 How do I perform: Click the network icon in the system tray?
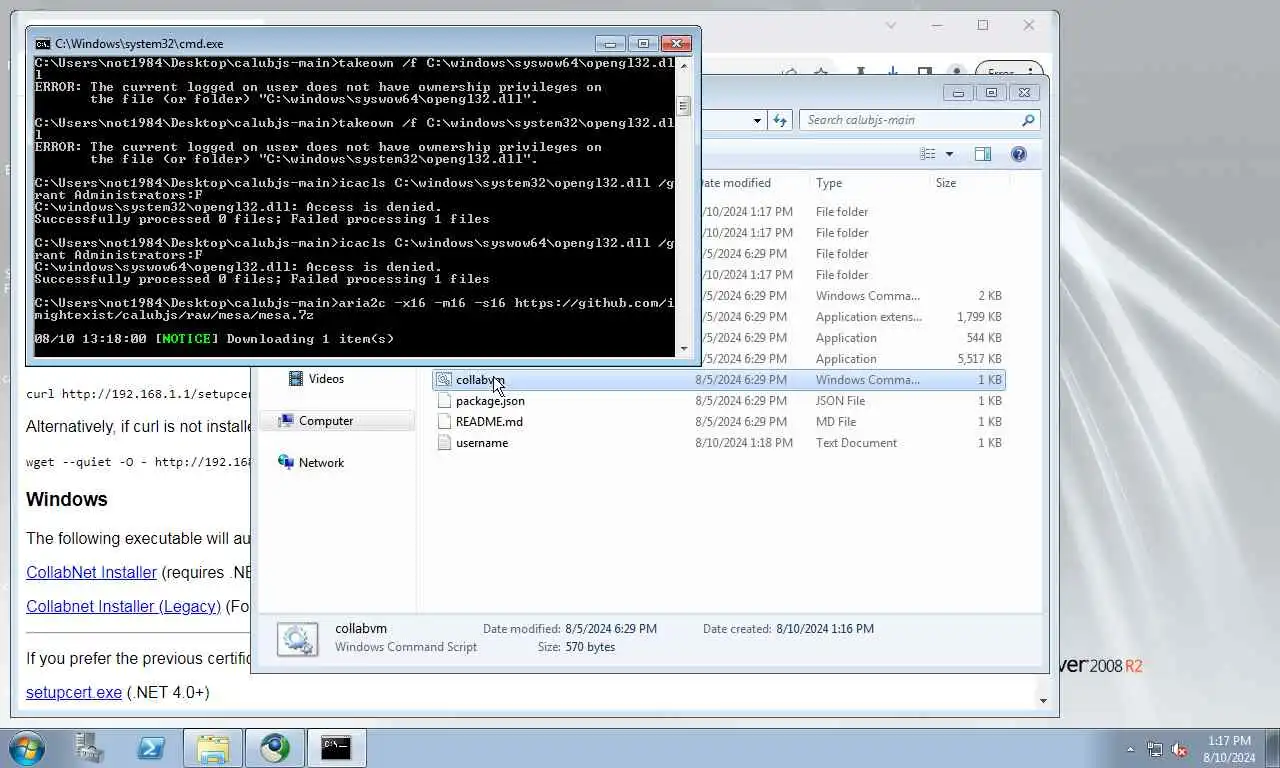coord(1155,749)
